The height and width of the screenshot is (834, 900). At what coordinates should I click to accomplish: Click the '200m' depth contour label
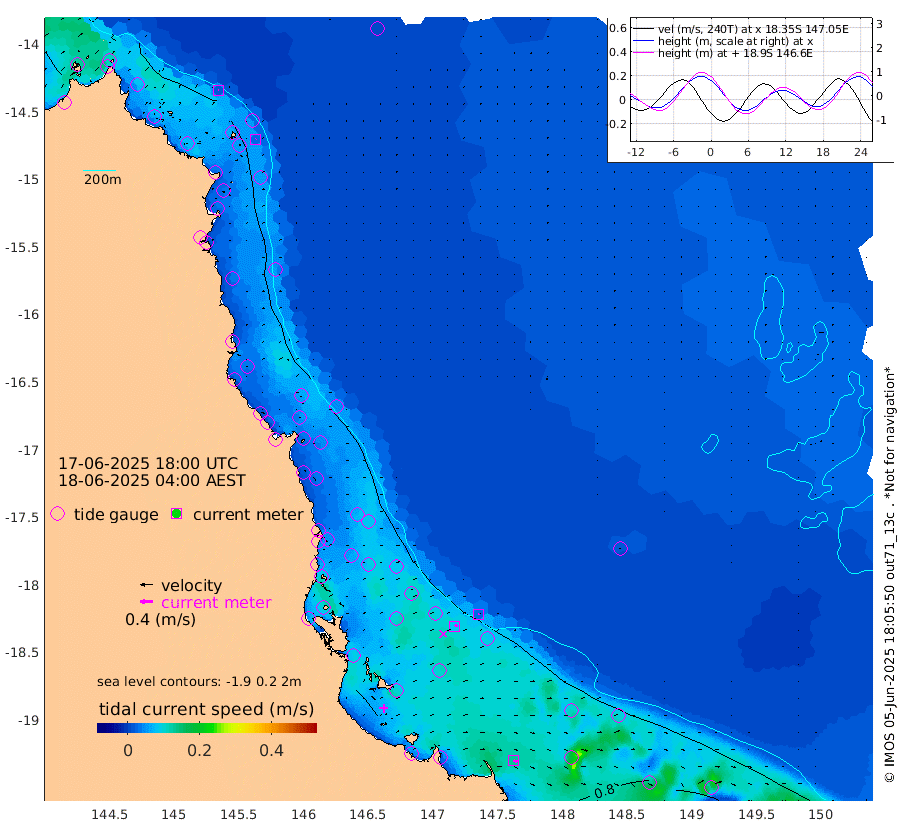tap(103, 179)
